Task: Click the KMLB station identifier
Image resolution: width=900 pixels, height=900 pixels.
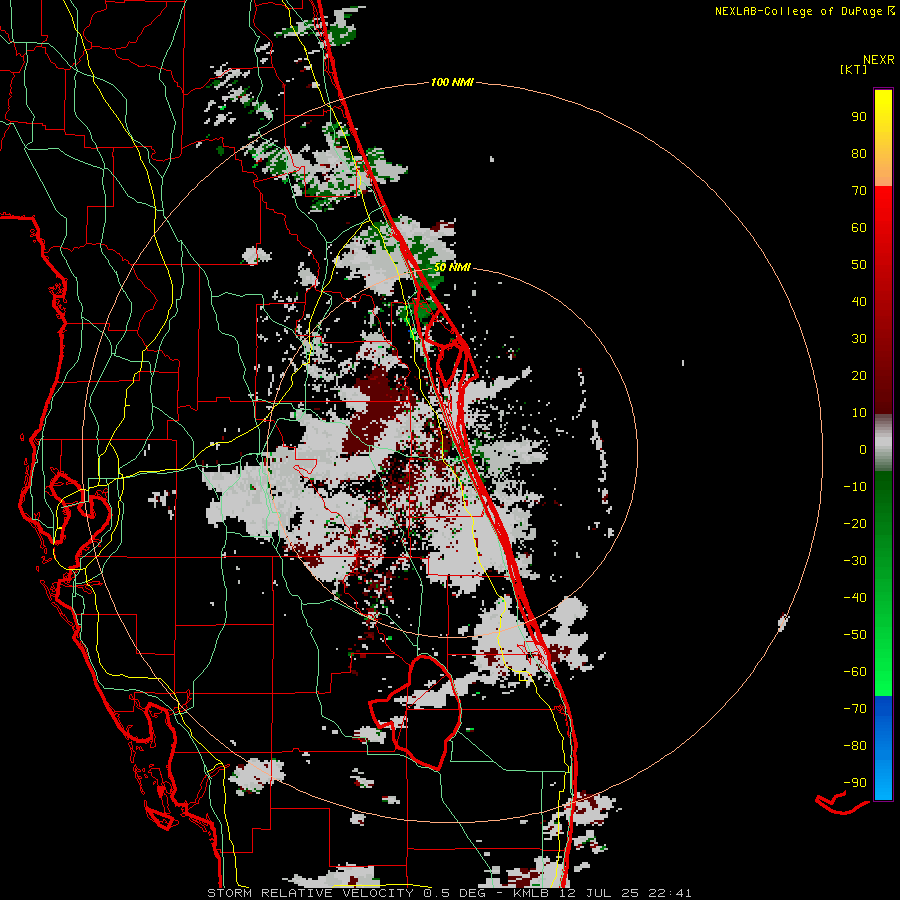Action: tap(531, 893)
